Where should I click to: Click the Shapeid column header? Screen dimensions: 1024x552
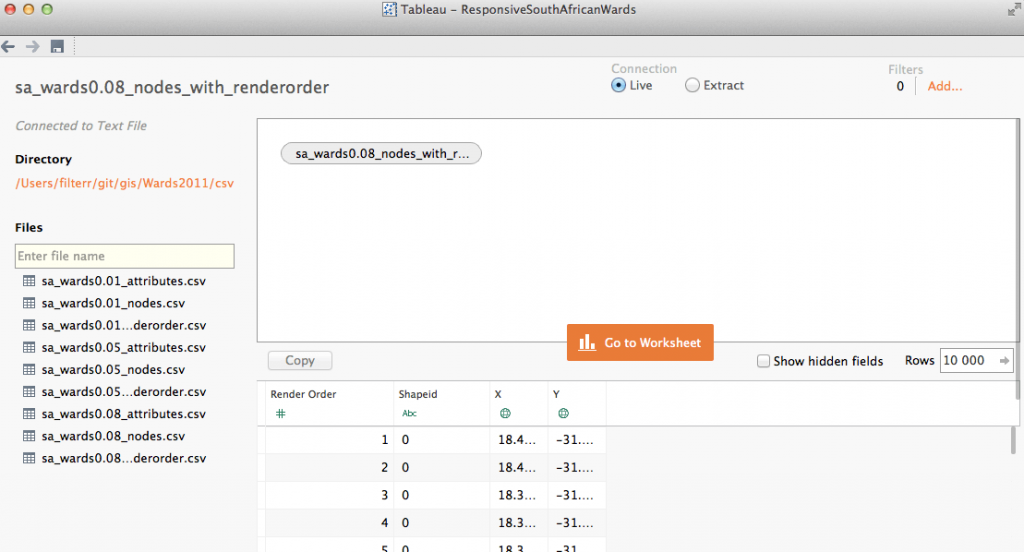[x=418, y=395]
